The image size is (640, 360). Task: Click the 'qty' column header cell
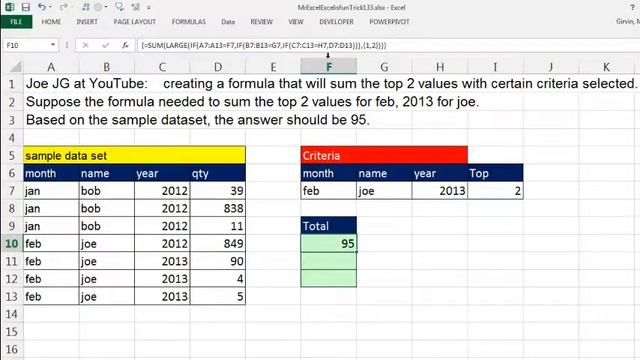(218, 173)
